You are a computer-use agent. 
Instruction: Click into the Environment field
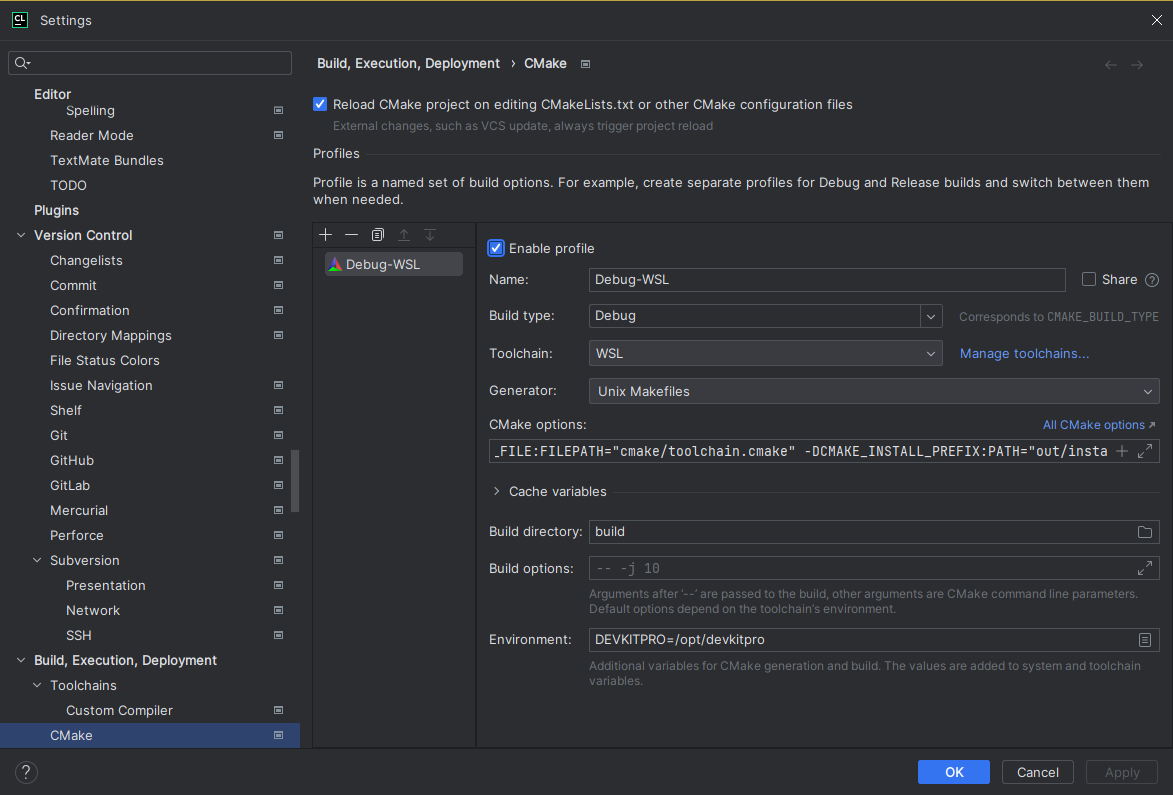tap(875, 639)
